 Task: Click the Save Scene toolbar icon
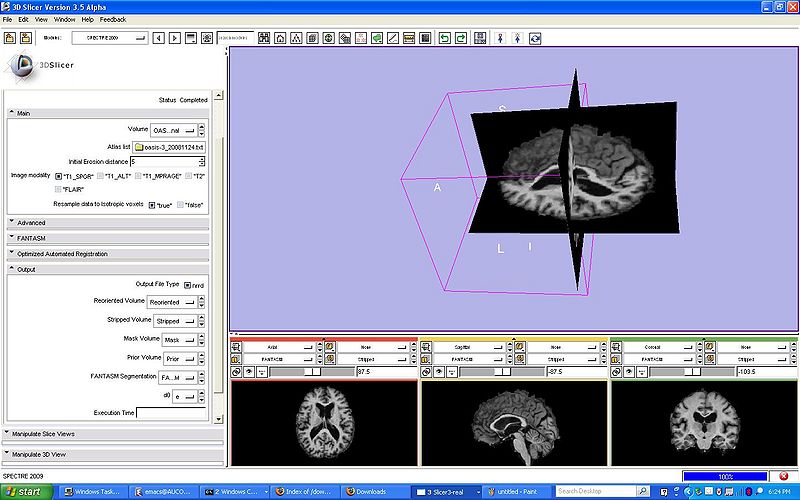tap(26, 38)
